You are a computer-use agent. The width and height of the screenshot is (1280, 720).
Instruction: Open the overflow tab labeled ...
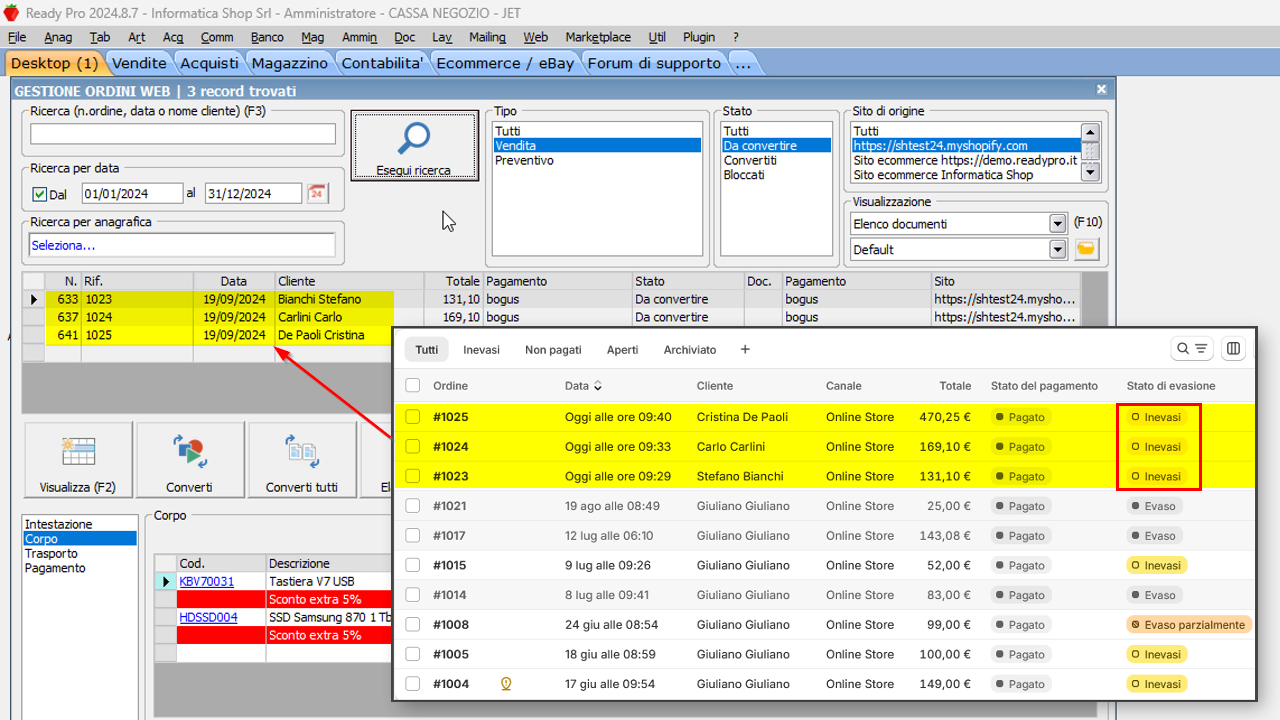point(742,63)
